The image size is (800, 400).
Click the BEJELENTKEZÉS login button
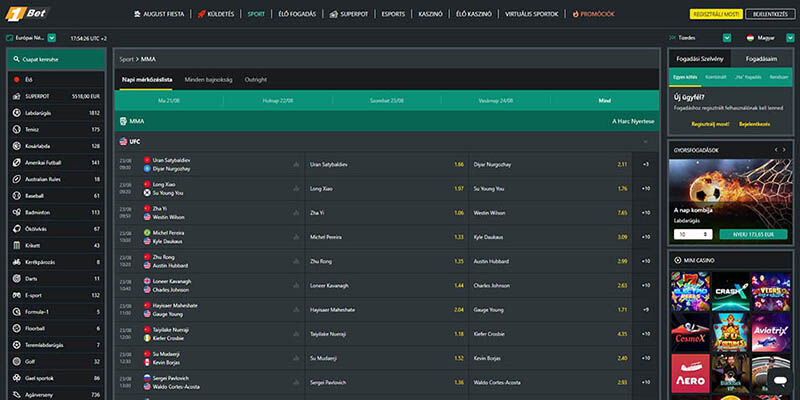coord(770,14)
